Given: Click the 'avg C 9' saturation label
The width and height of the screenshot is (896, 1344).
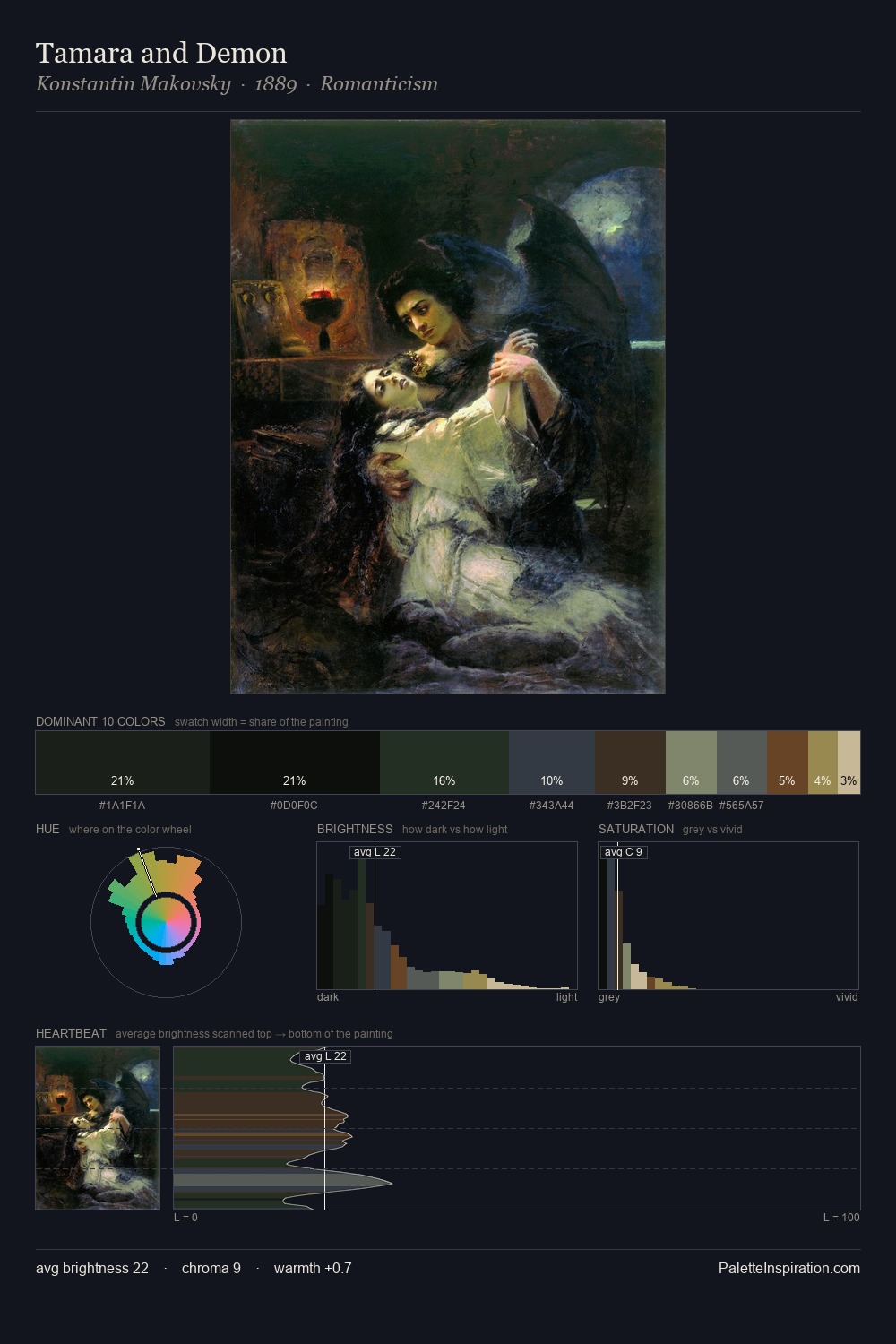Looking at the screenshot, I should 624,852.
